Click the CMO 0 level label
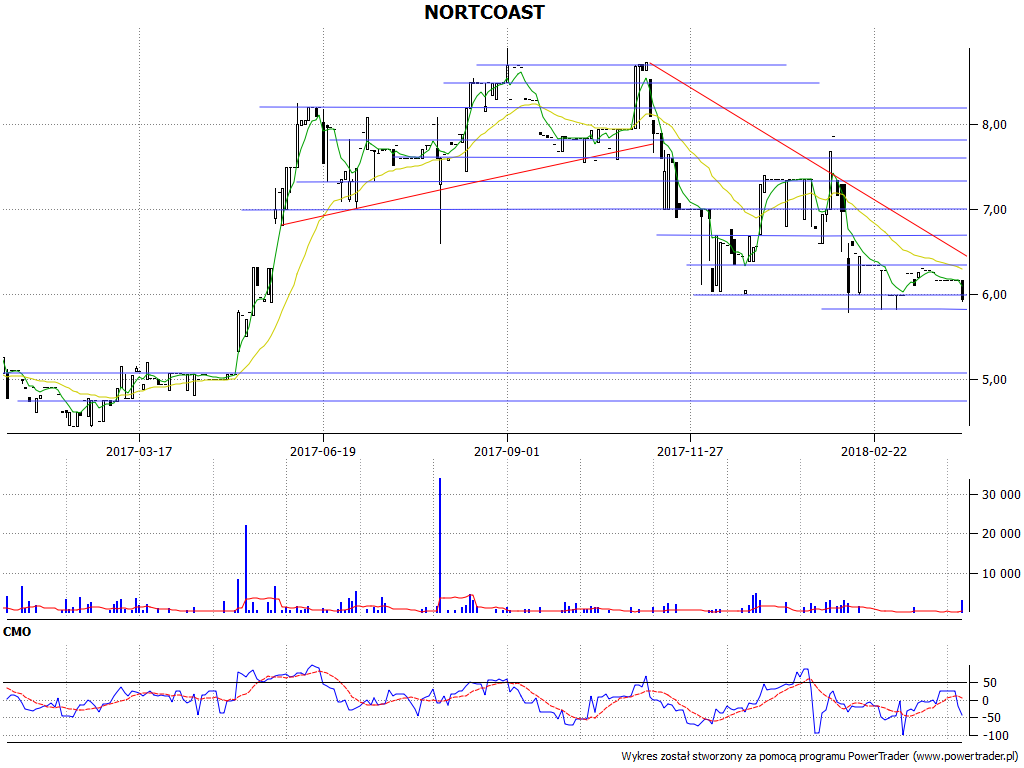The width and height of the screenshot is (1024, 768). click(x=986, y=701)
